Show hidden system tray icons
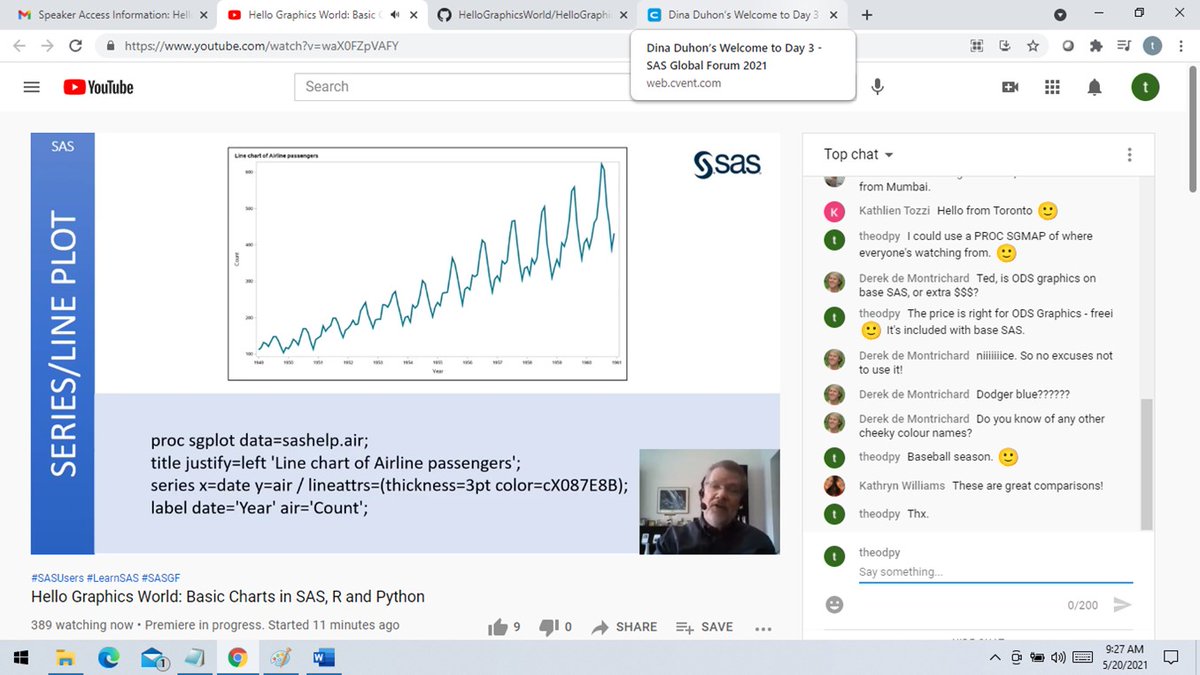1200x675 pixels. point(995,657)
